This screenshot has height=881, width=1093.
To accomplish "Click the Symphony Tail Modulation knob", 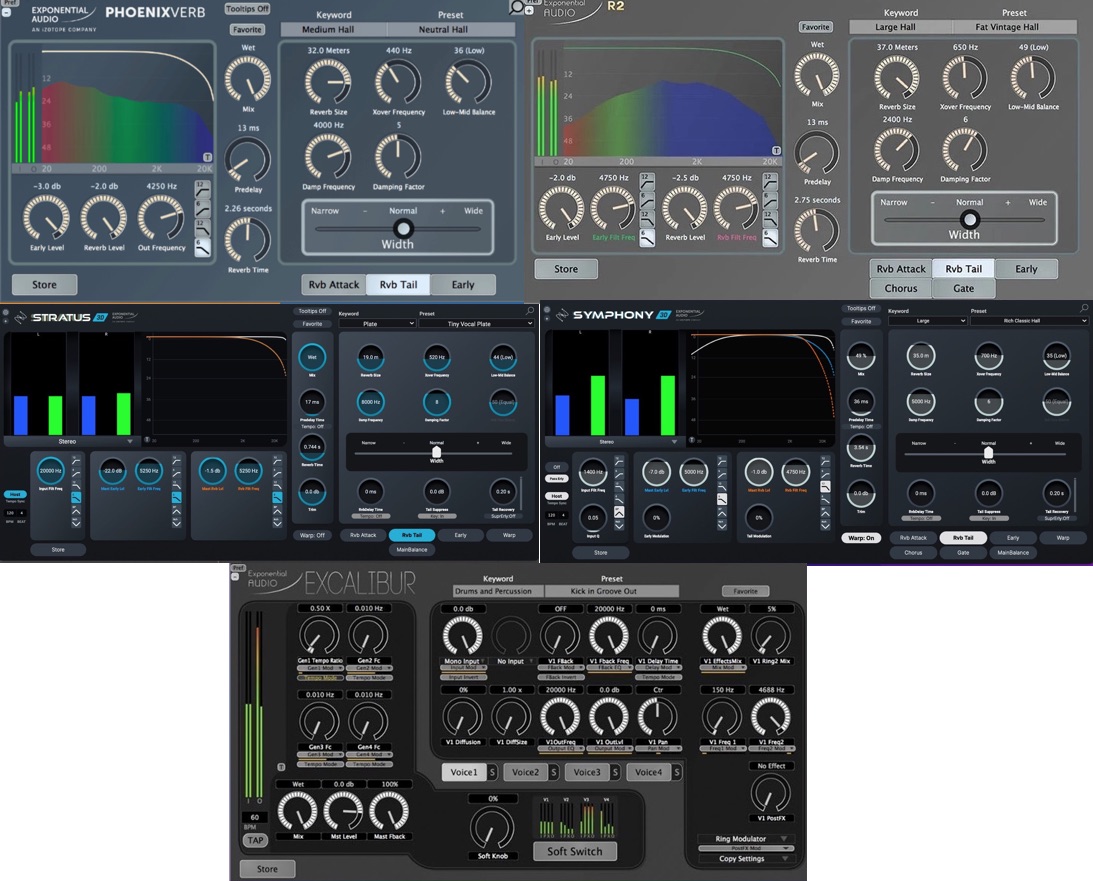I will click(x=759, y=518).
